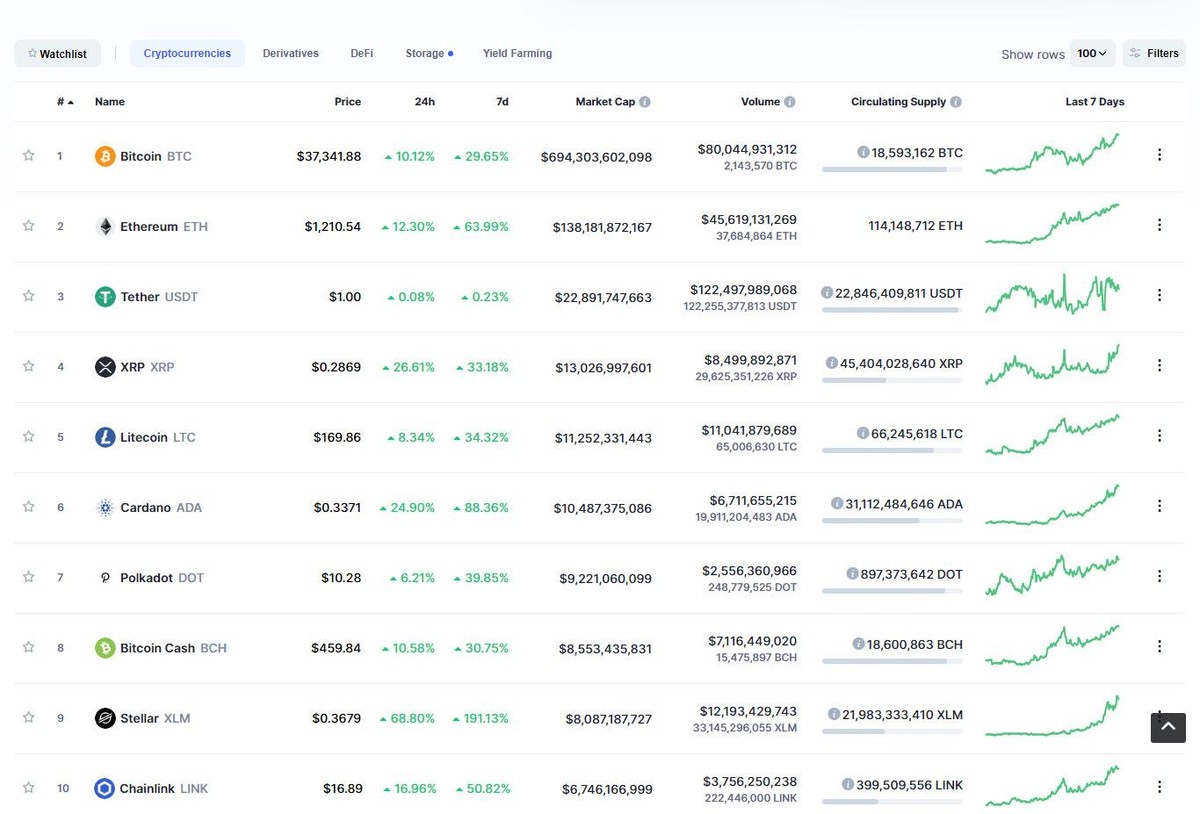Toggle the watchlist star for Cardano
This screenshot has width=1200, height=814.
tap(28, 507)
